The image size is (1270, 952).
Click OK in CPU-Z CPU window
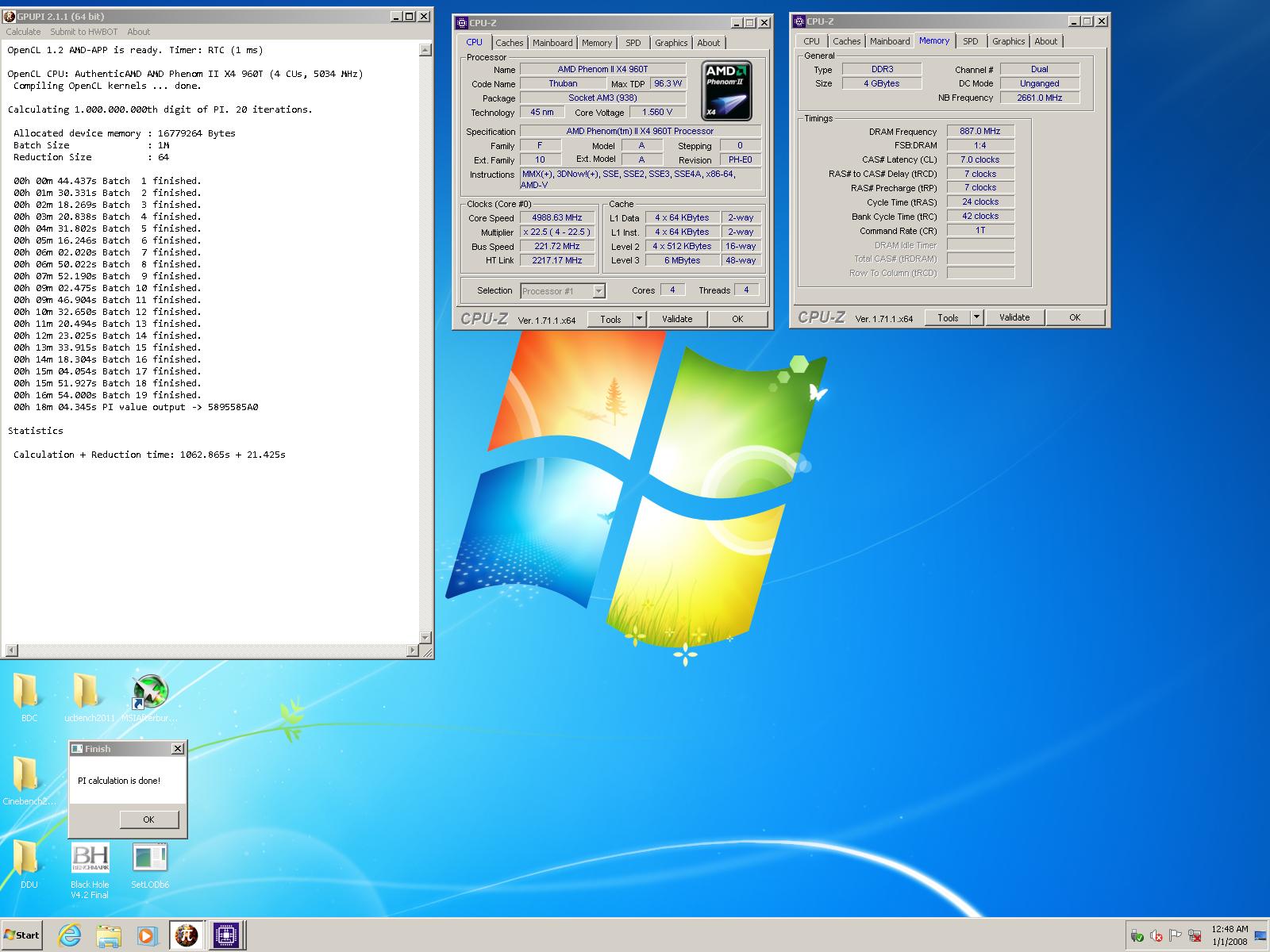tap(737, 319)
